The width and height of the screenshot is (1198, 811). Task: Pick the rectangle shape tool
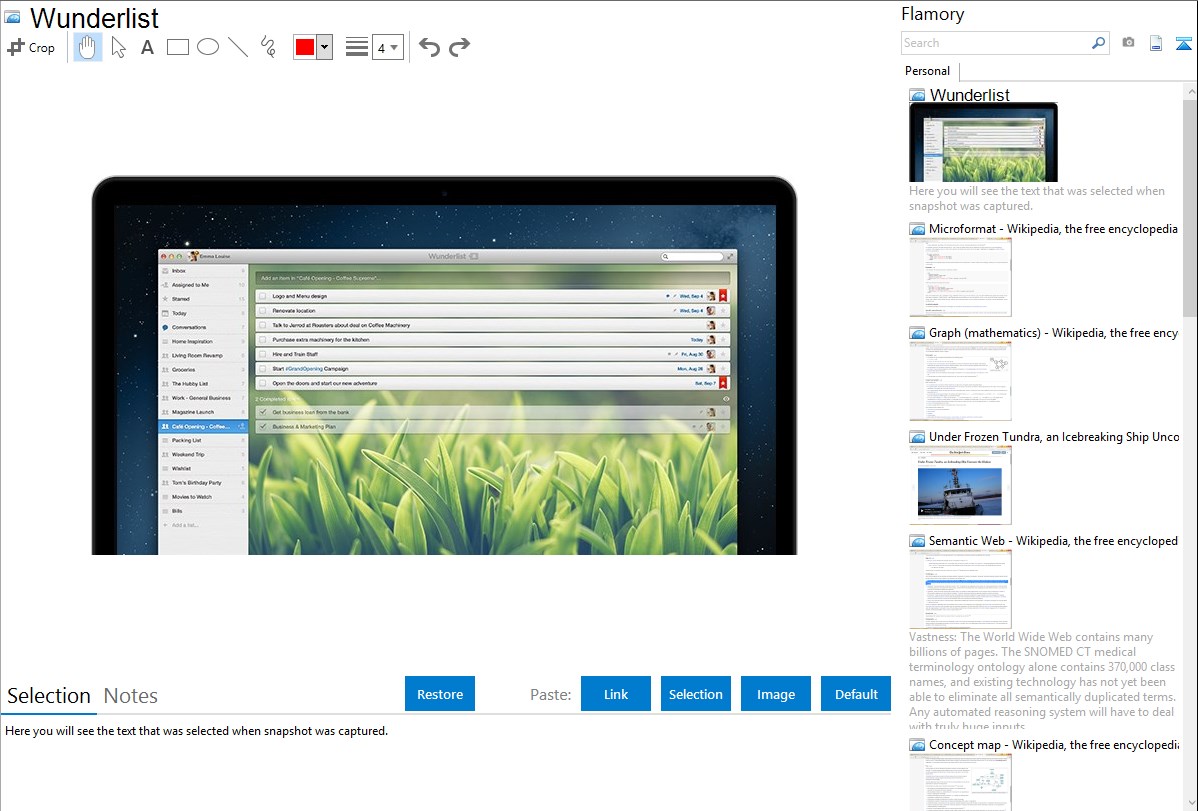tap(177, 47)
